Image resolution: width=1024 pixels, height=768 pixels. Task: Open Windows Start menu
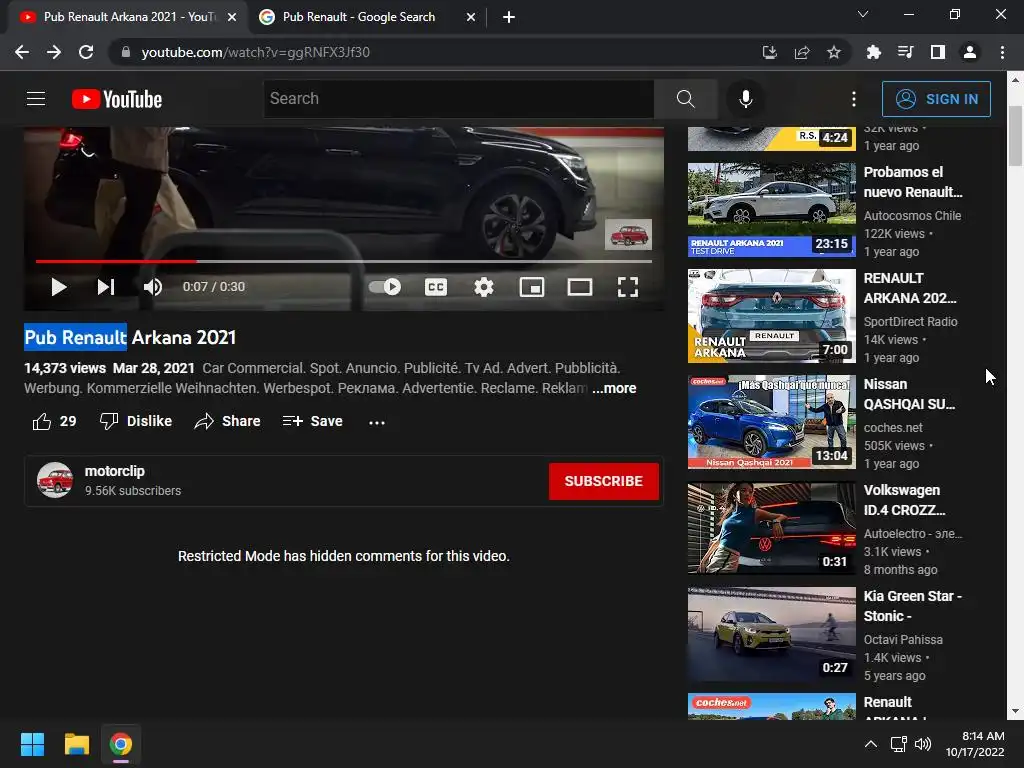(32, 744)
